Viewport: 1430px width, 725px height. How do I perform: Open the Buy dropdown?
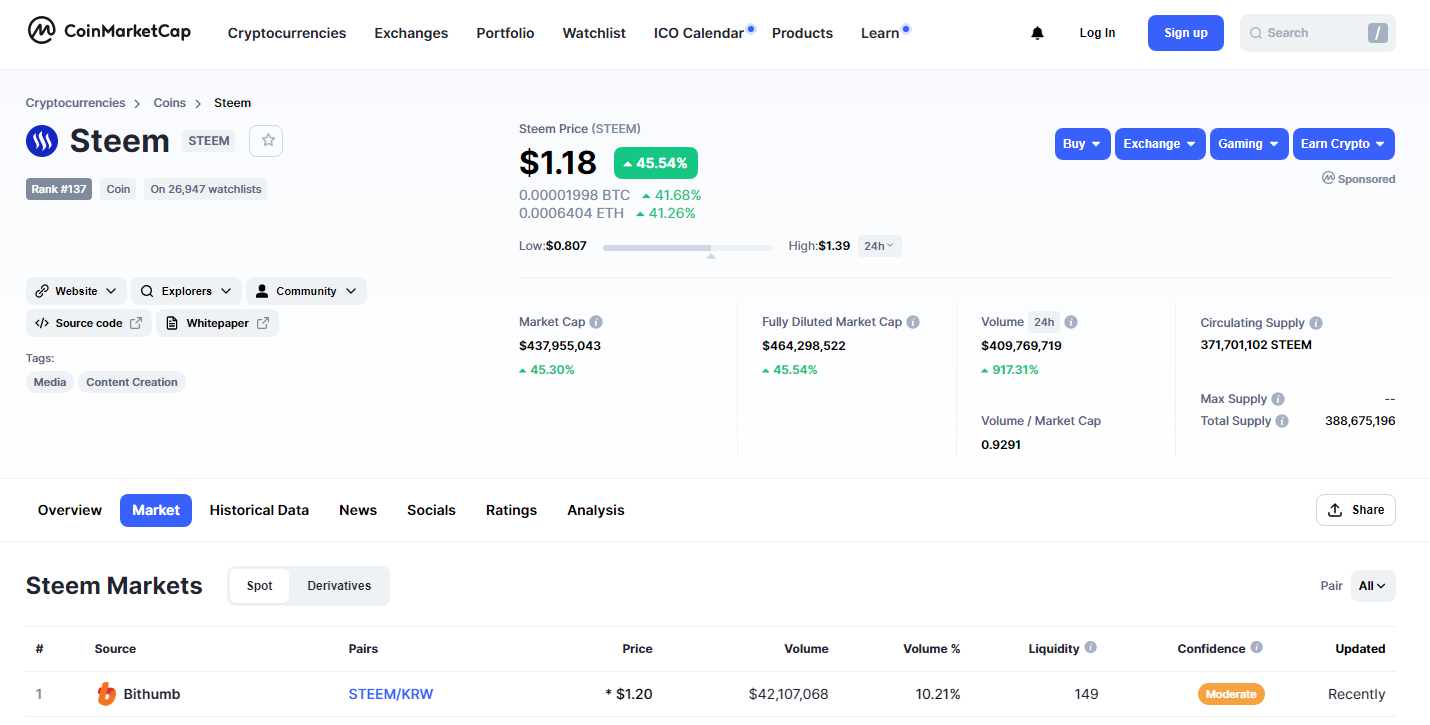1083,144
